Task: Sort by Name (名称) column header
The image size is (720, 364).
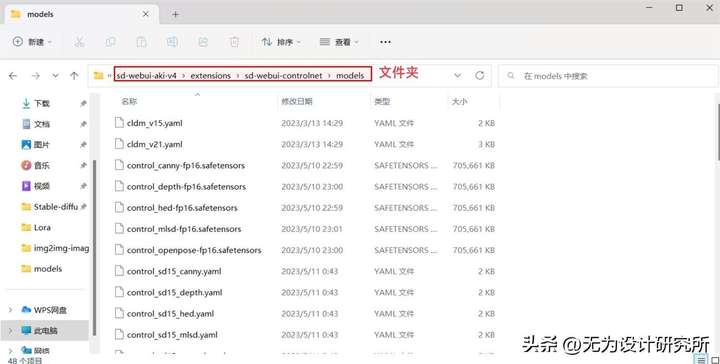Action: point(129,102)
